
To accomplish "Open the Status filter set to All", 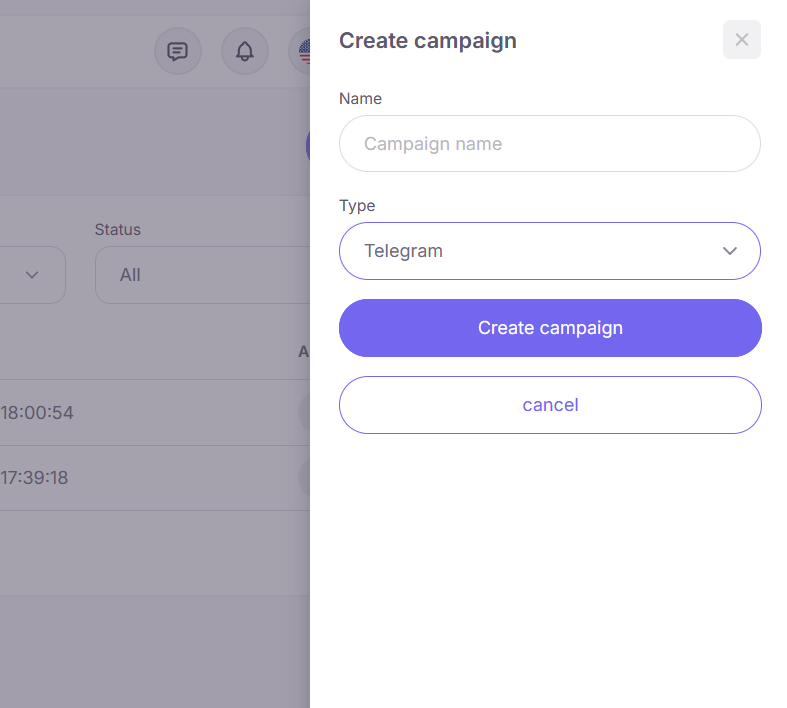I will 202,275.
